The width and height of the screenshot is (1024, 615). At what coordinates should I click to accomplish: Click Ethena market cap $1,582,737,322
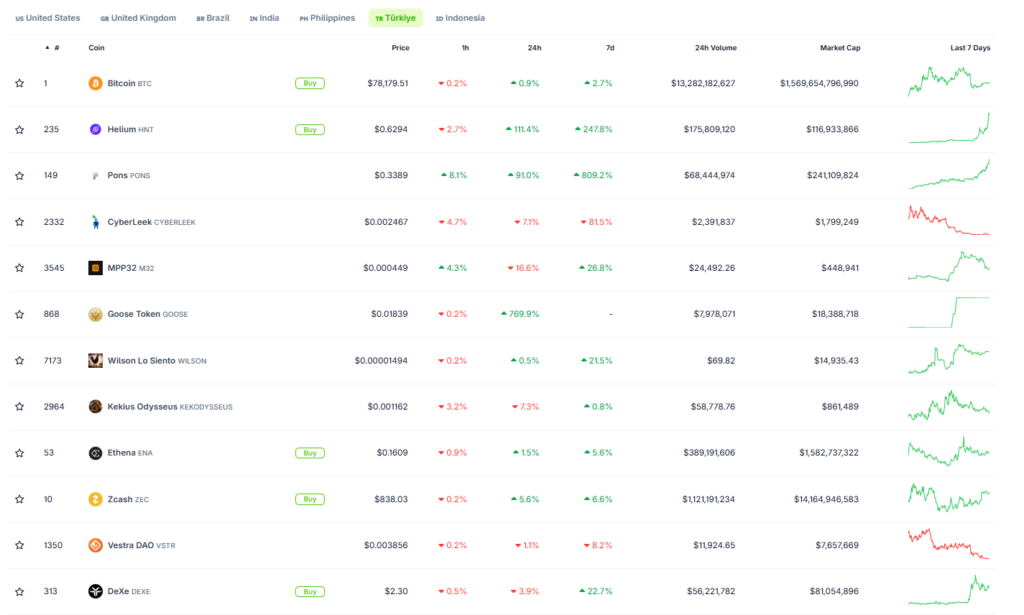pyautogui.click(x=829, y=453)
